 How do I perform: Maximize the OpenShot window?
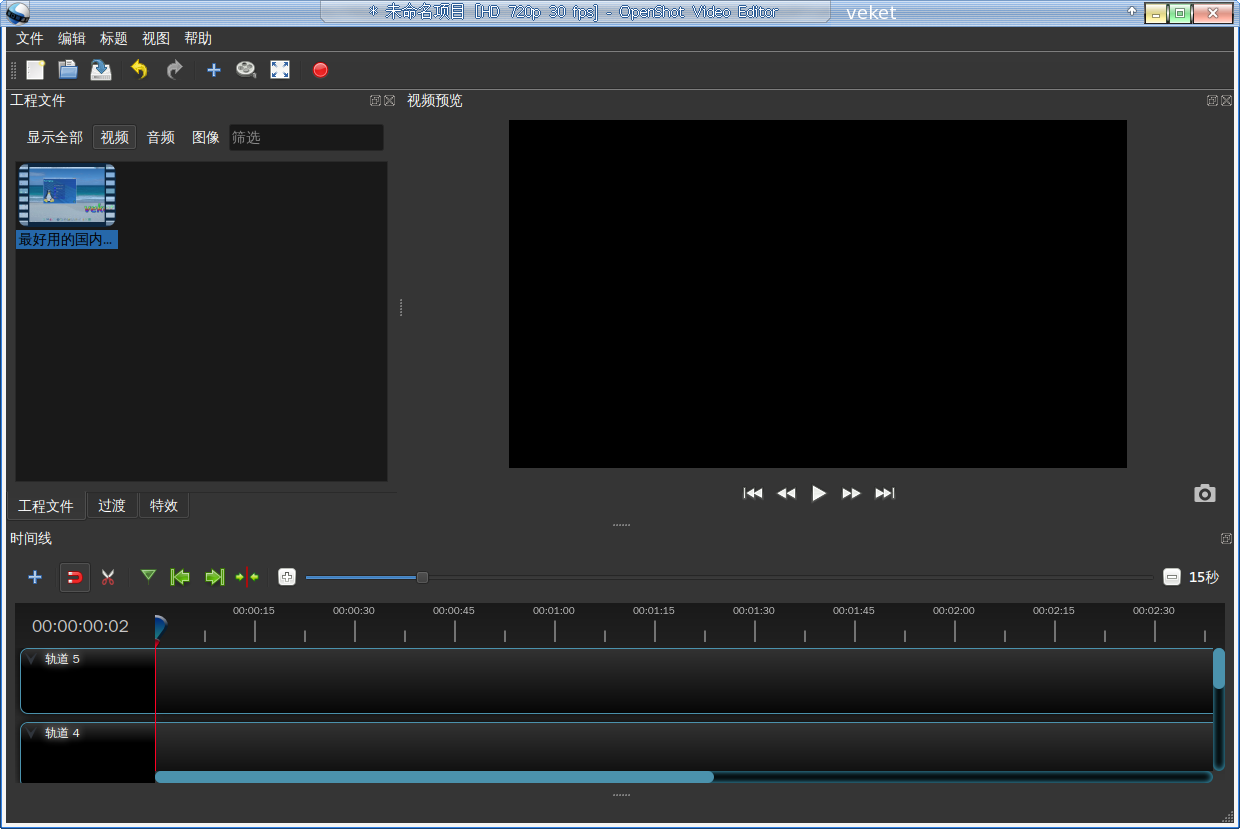point(1180,13)
